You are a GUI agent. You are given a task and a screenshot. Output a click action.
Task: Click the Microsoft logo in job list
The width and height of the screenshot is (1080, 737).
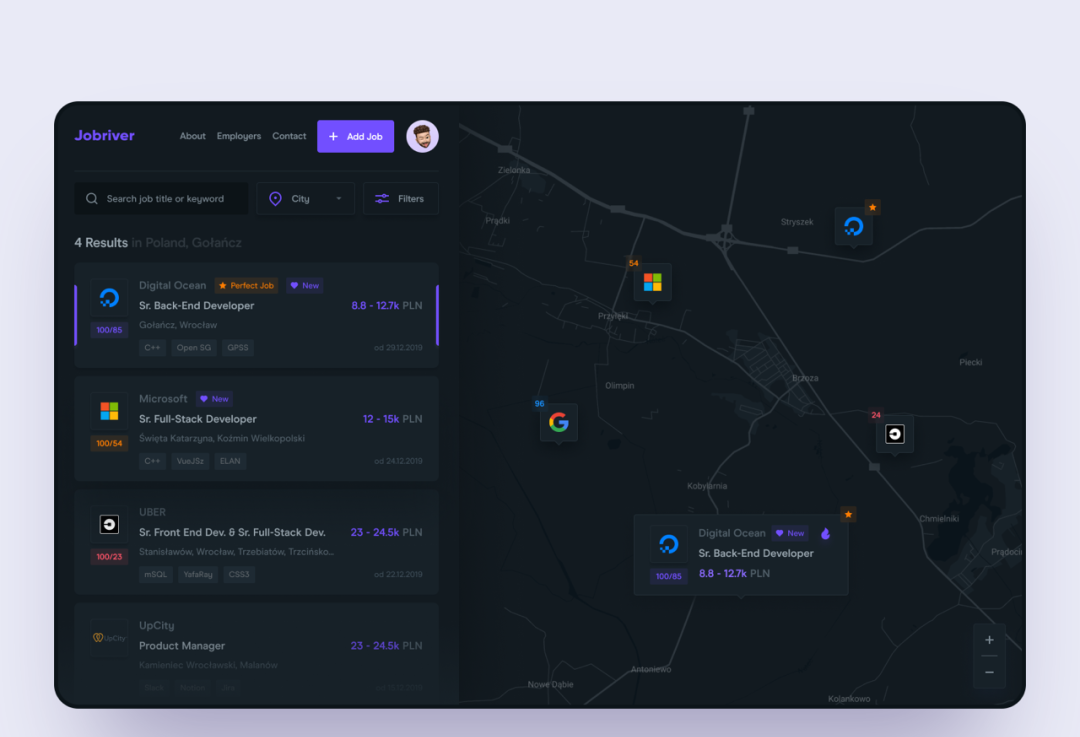(x=109, y=411)
